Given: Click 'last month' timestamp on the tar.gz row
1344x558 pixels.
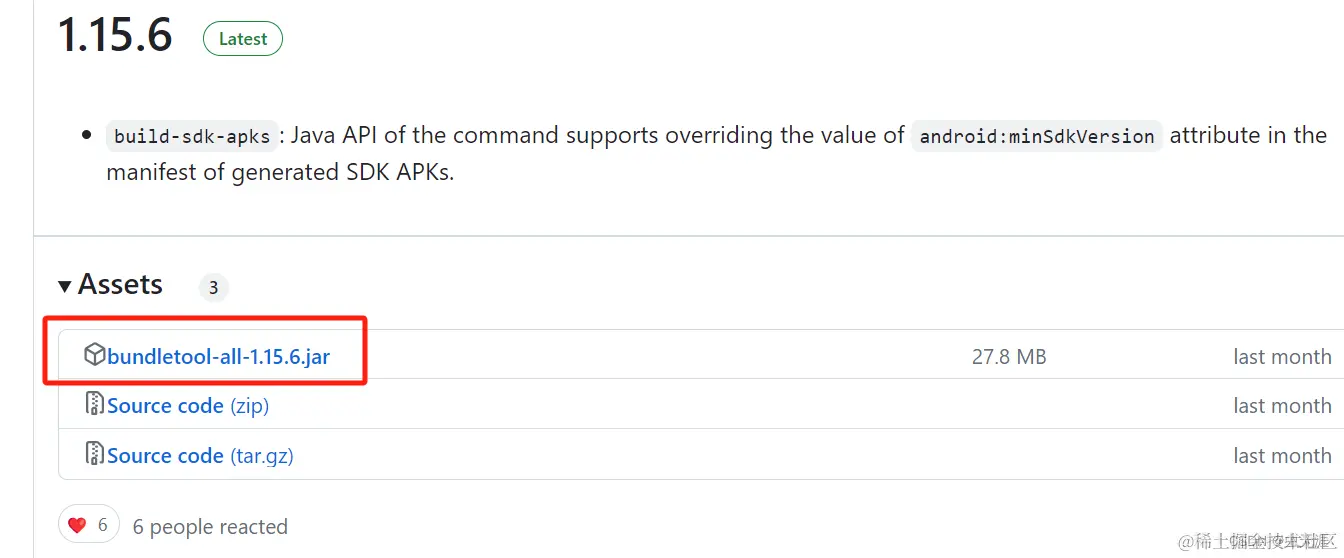Looking at the screenshot, I should pyautogui.click(x=1282, y=455).
